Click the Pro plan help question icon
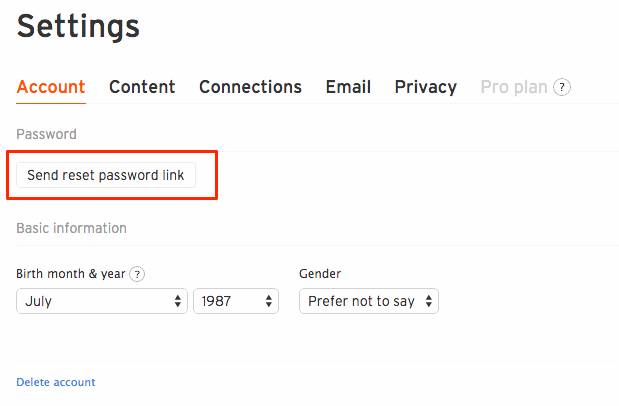 click(x=562, y=87)
